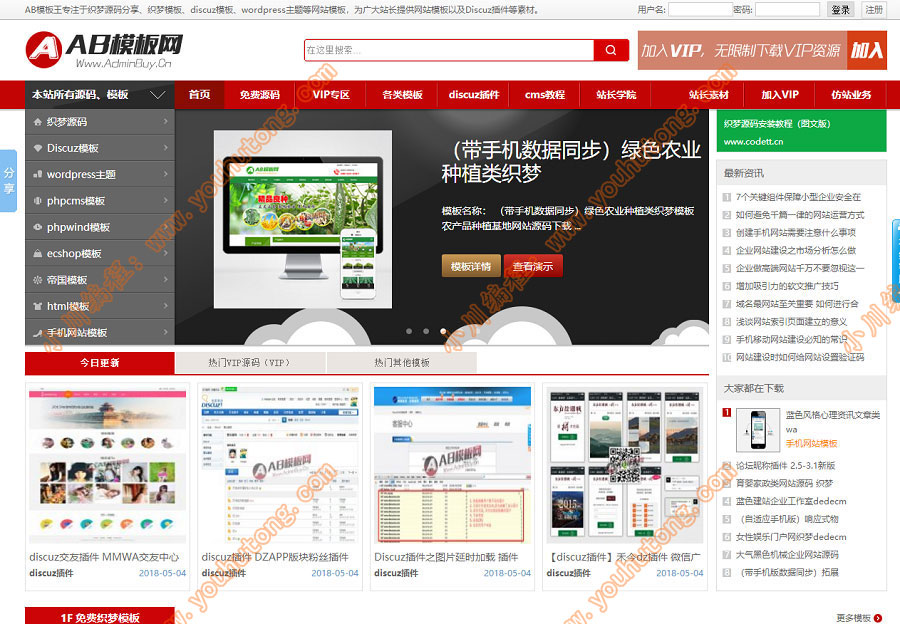Viewport: 900px width, 624px height.
Task: Expand the 织梦源码 category arrow
Action: [x=165, y=122]
